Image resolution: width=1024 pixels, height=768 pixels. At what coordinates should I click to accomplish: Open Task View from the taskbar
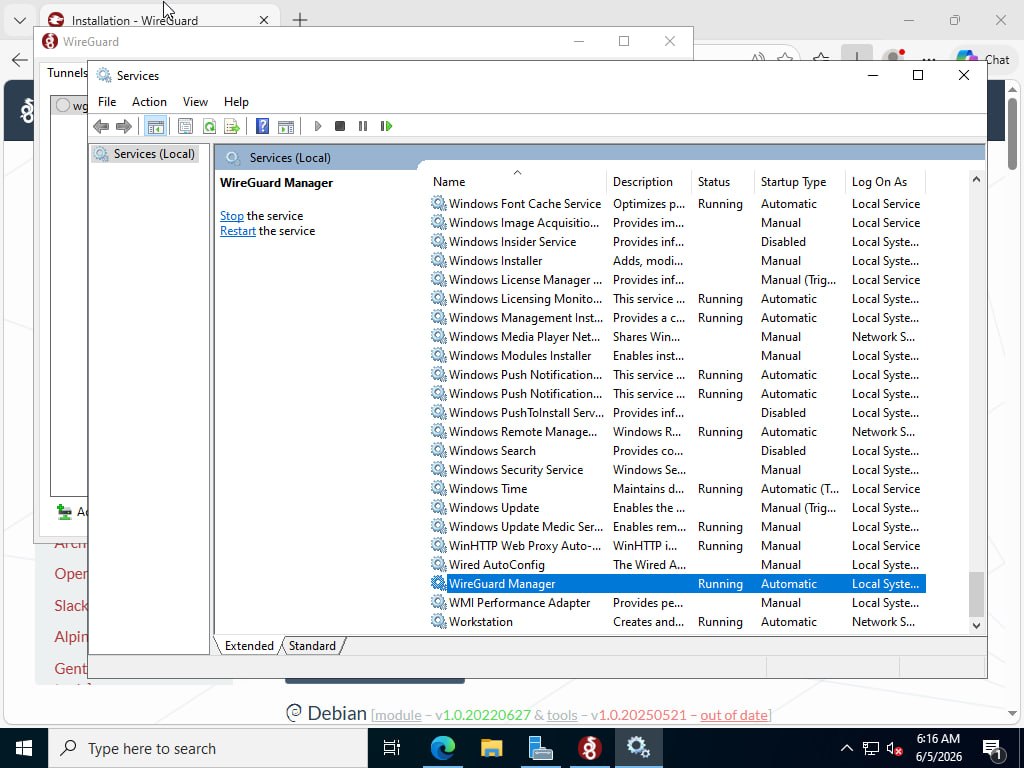(x=392, y=748)
